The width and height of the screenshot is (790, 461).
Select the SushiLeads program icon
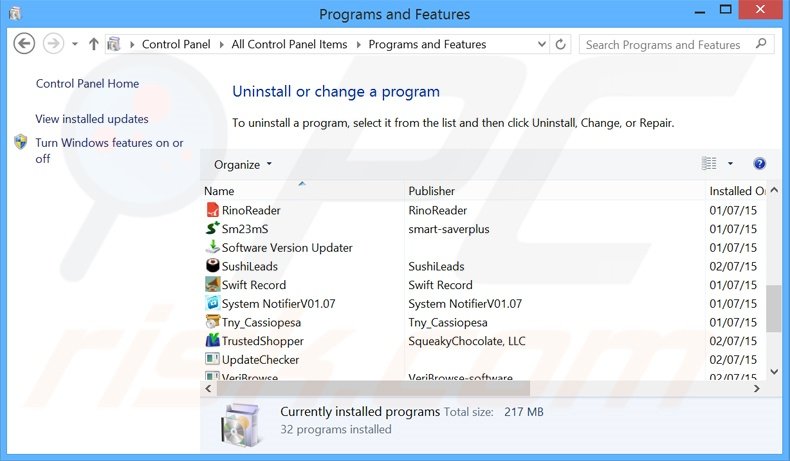[213, 266]
